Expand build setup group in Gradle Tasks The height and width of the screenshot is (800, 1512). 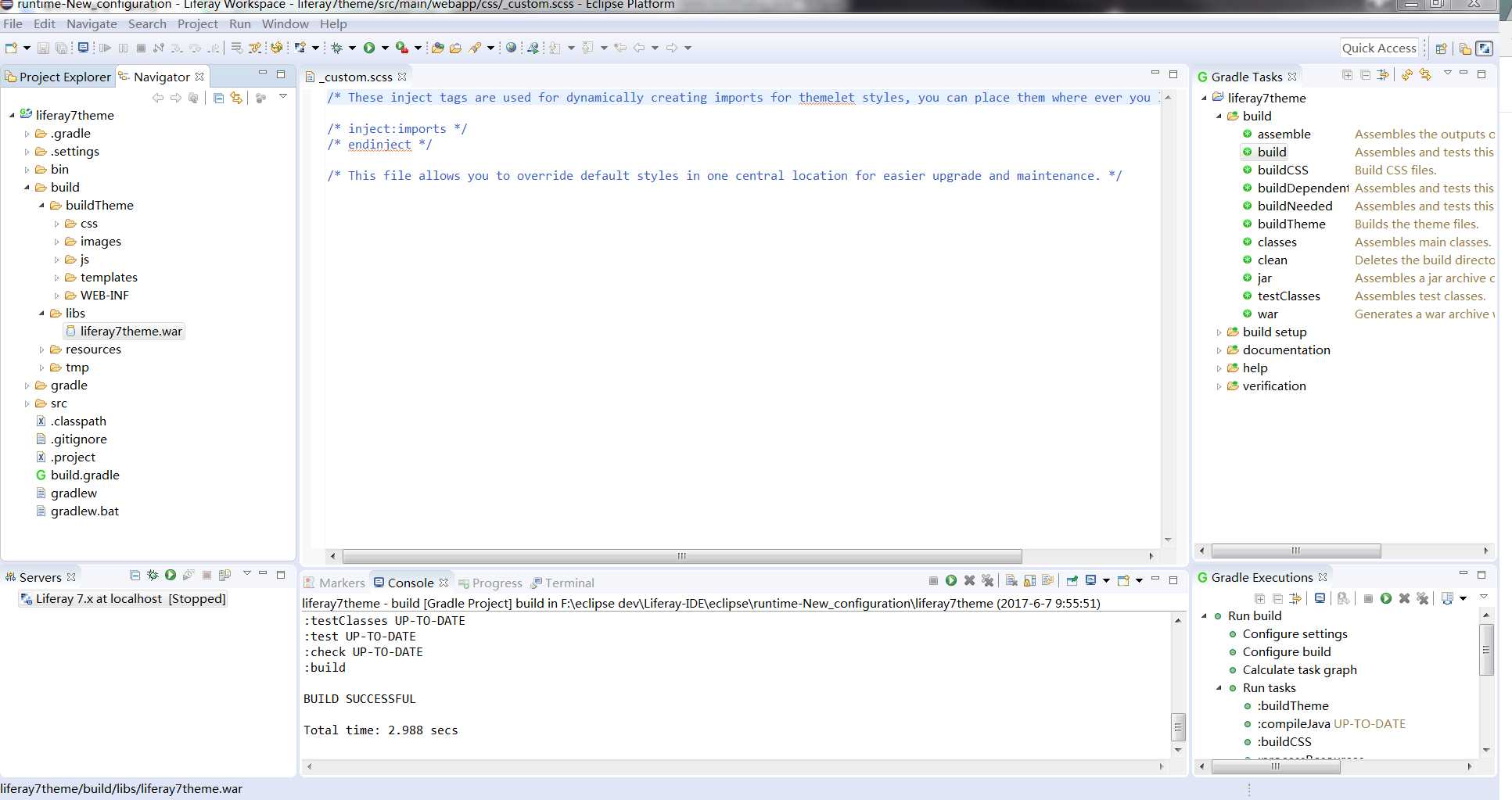(x=1219, y=332)
